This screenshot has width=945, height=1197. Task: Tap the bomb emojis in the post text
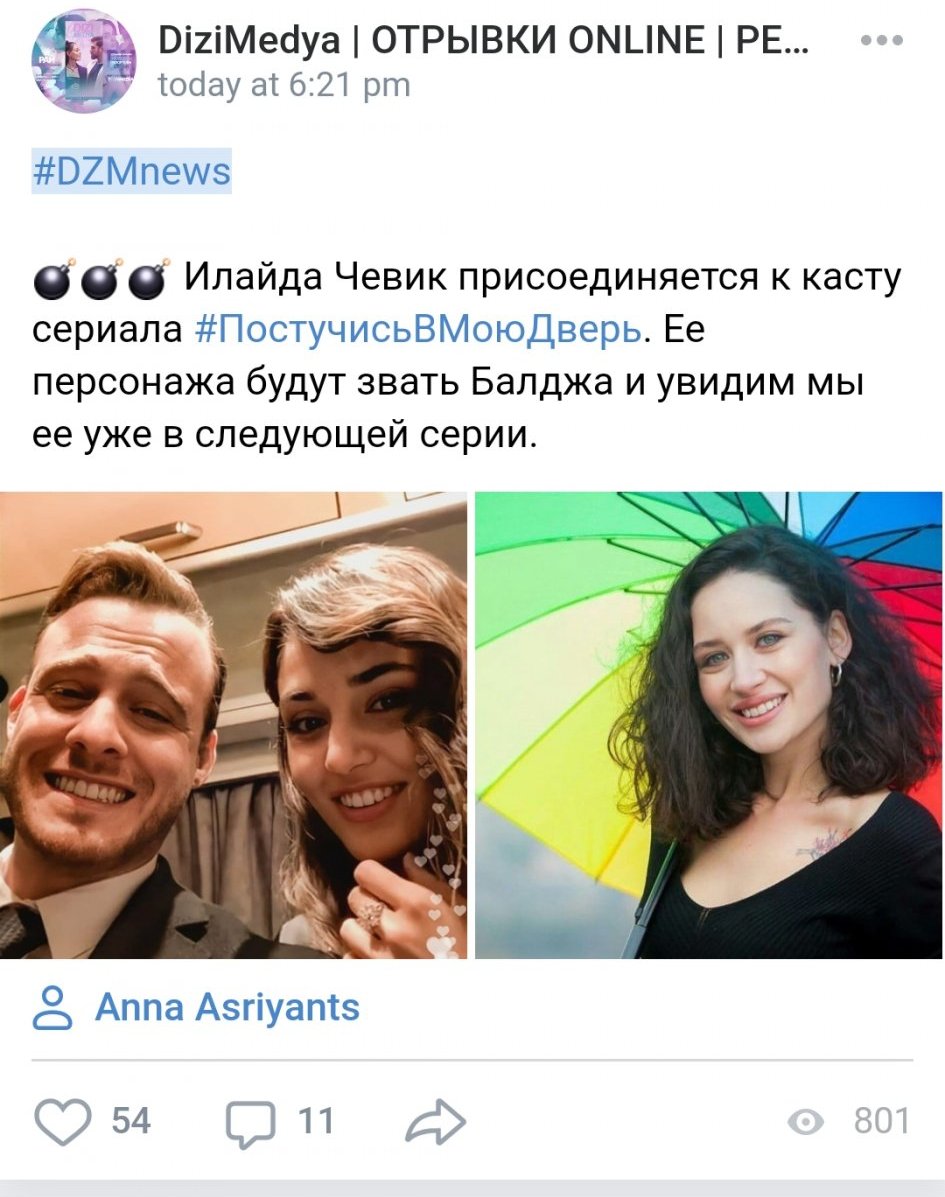coord(100,279)
